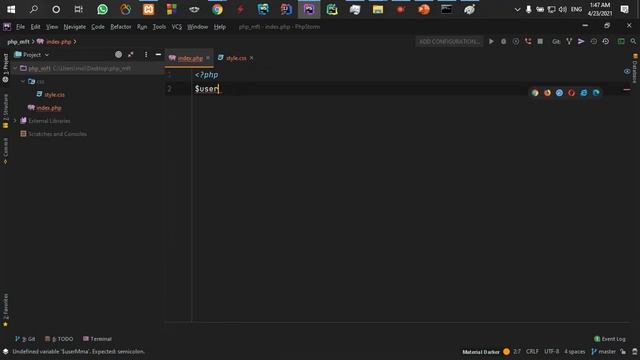Open the Edit menu
Screen dimensions: 640x360
tap(36, 27)
